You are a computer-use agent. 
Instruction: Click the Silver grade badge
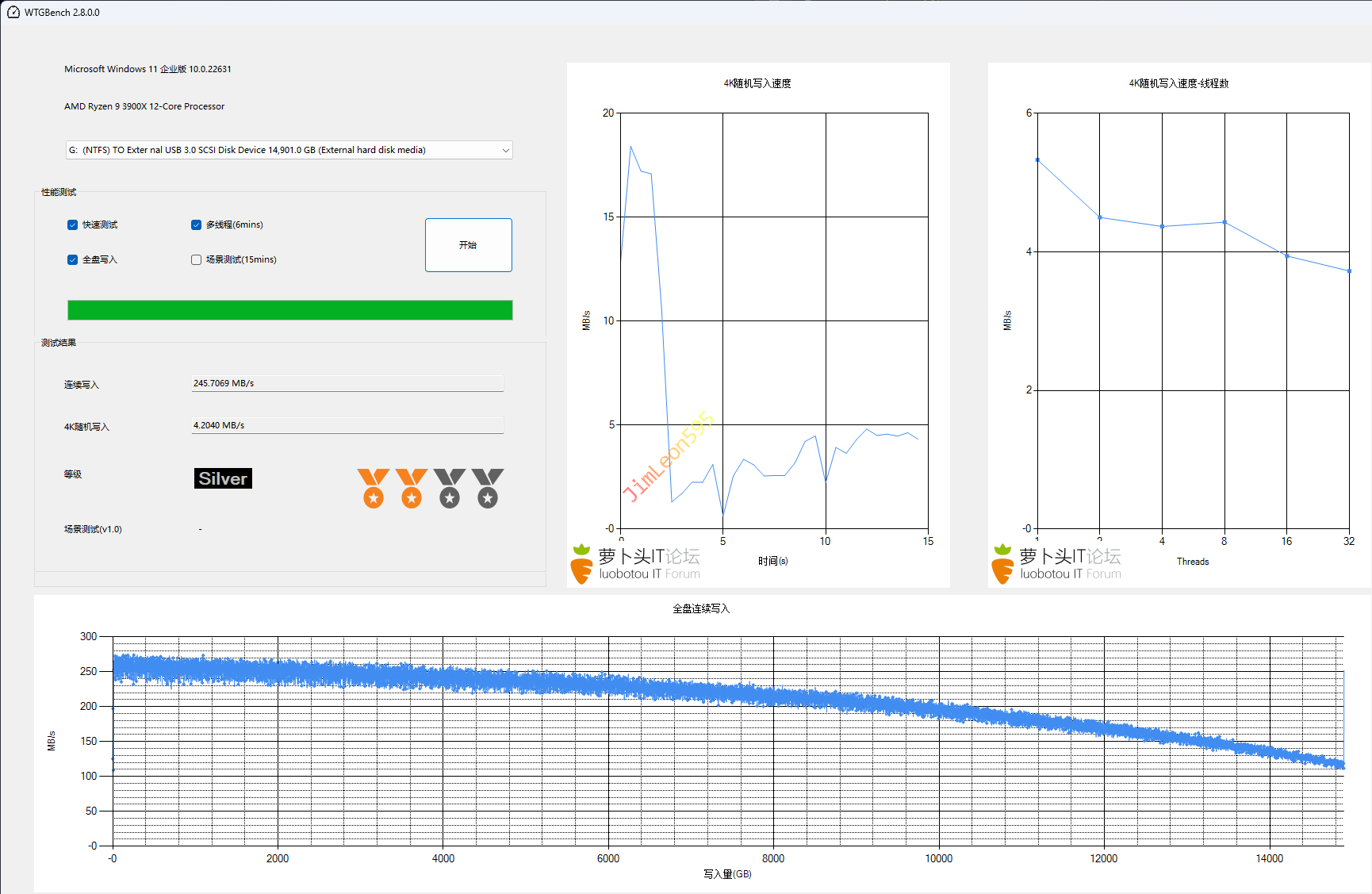click(223, 478)
